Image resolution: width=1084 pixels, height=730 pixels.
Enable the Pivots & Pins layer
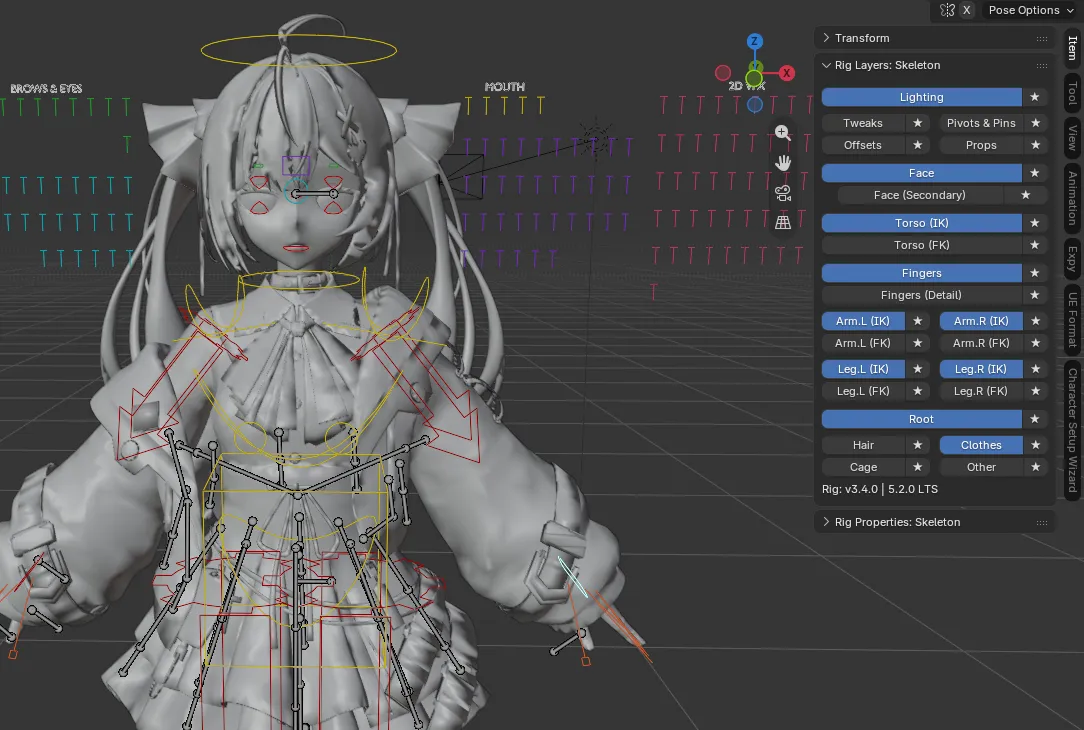pyautogui.click(x=981, y=123)
